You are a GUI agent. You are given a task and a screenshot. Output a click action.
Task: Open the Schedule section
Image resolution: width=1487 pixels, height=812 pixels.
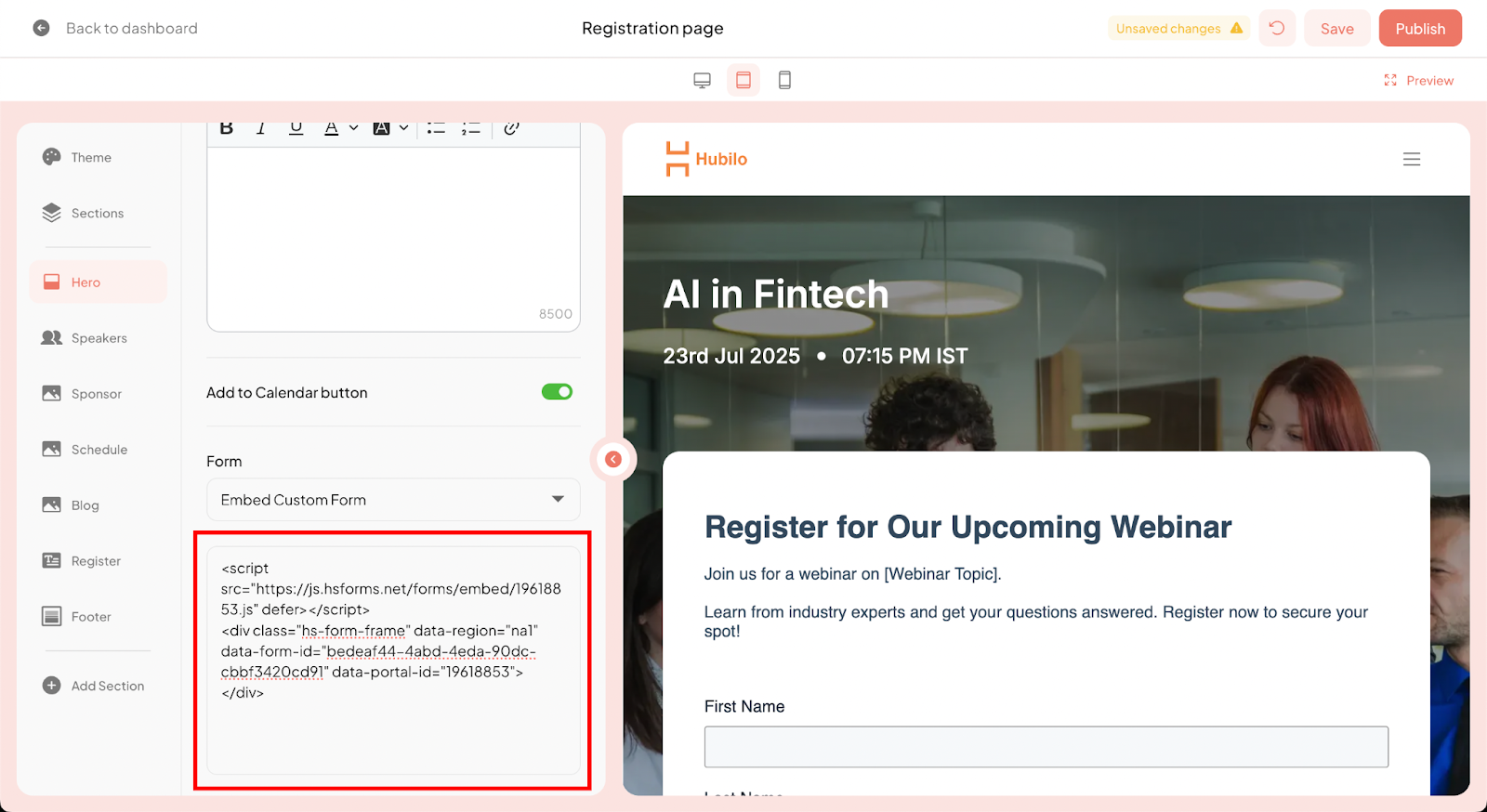(99, 450)
